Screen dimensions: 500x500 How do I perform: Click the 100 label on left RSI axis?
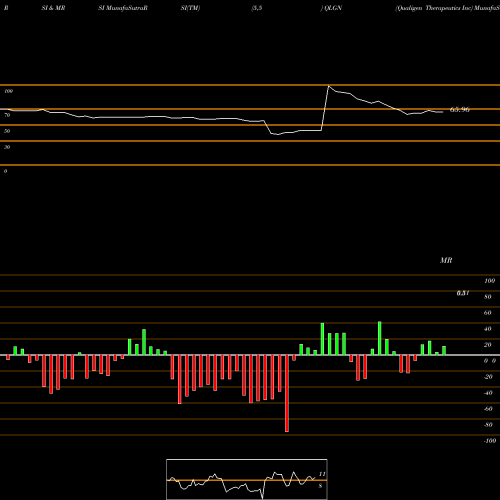pyautogui.click(x=8, y=91)
